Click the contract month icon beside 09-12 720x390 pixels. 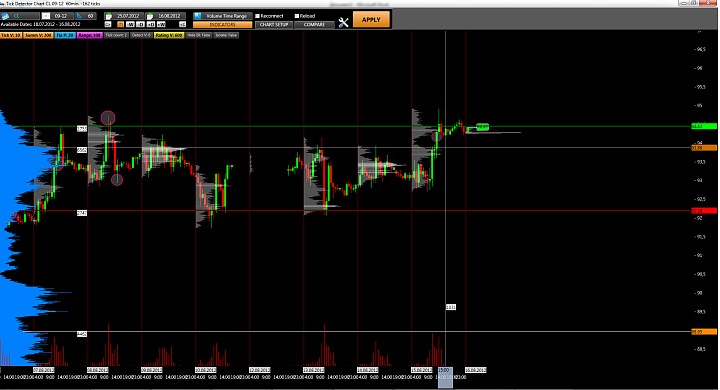coord(46,16)
